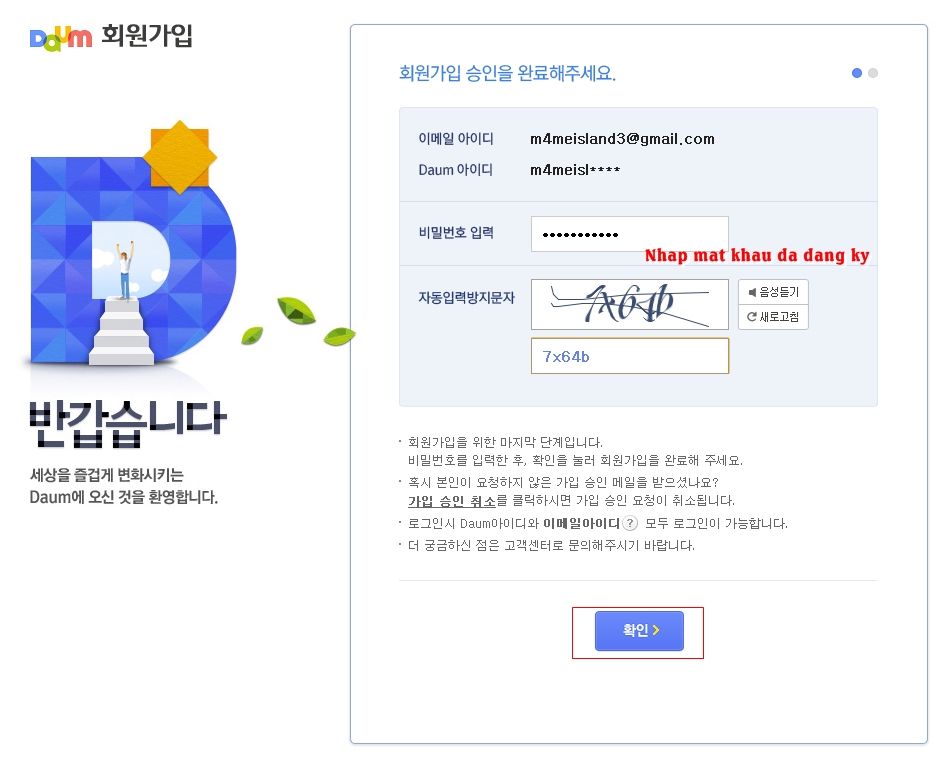Open the 가입 승인 취소 link
Viewport: 951px width, 765px height.
tap(452, 501)
